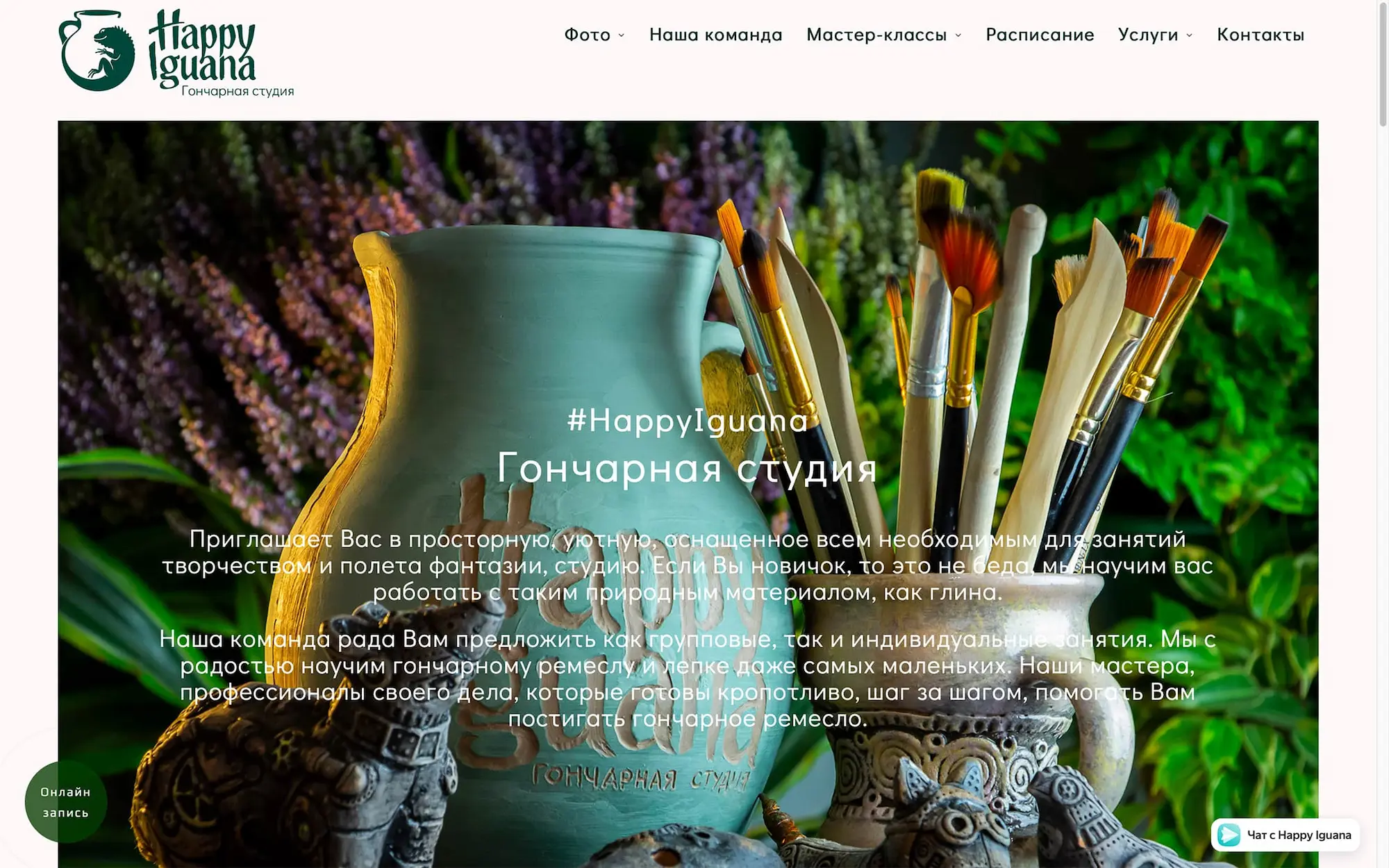Go to the Расписание menu item
This screenshot has width=1389, height=868.
click(1040, 35)
